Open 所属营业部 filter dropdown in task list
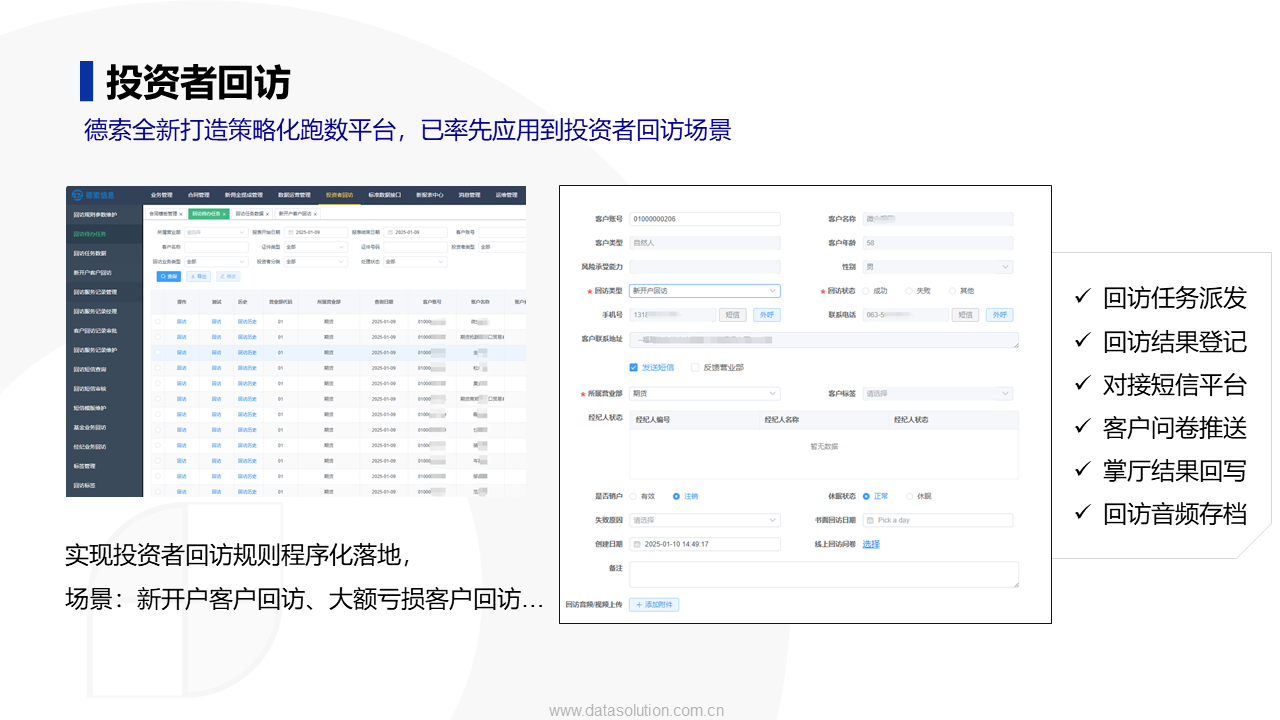Screen dimensions: 1280x720 click(x=216, y=232)
